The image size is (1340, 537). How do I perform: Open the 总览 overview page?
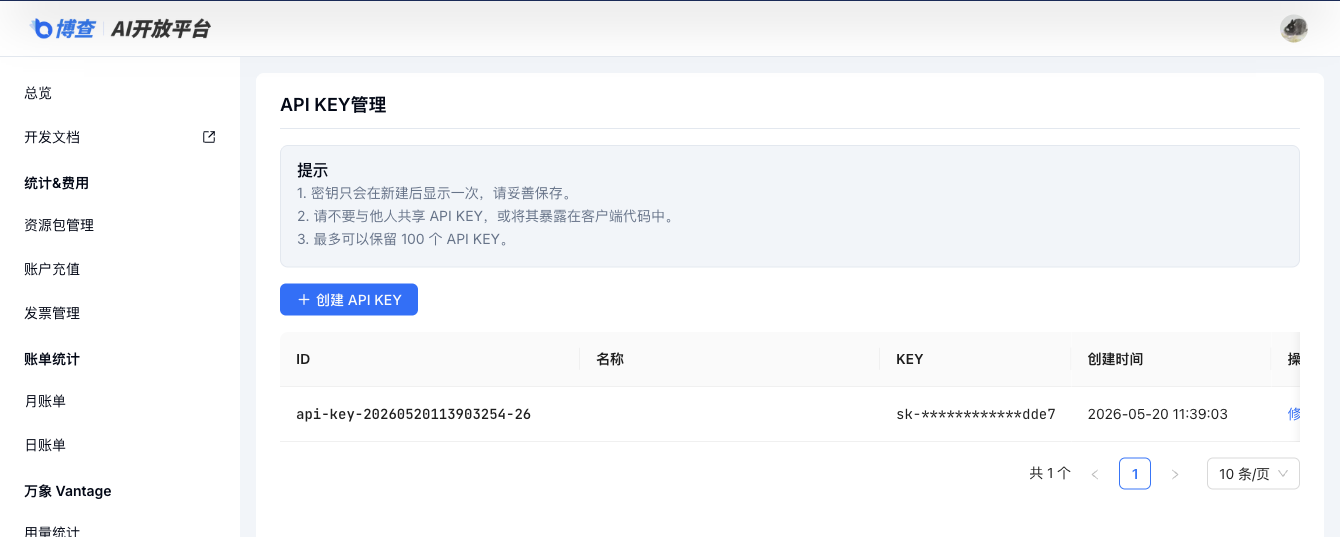click(x=38, y=93)
